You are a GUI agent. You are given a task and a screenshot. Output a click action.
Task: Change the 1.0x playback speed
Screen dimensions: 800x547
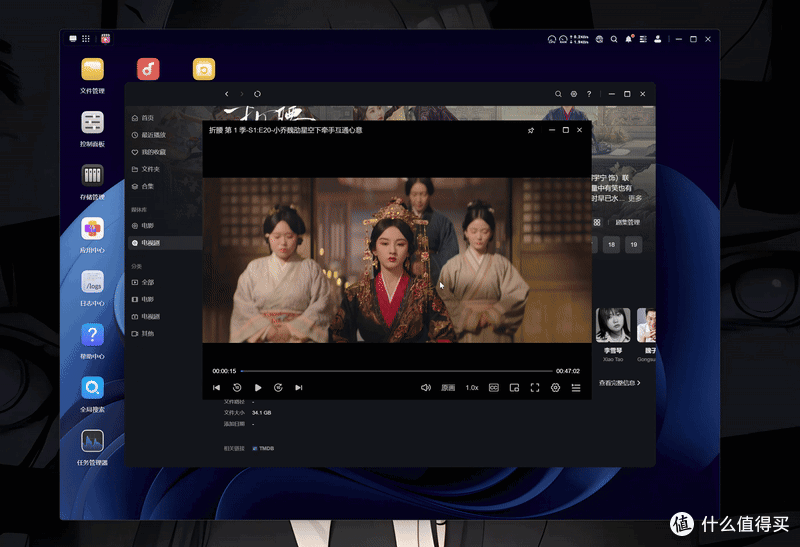tap(472, 388)
